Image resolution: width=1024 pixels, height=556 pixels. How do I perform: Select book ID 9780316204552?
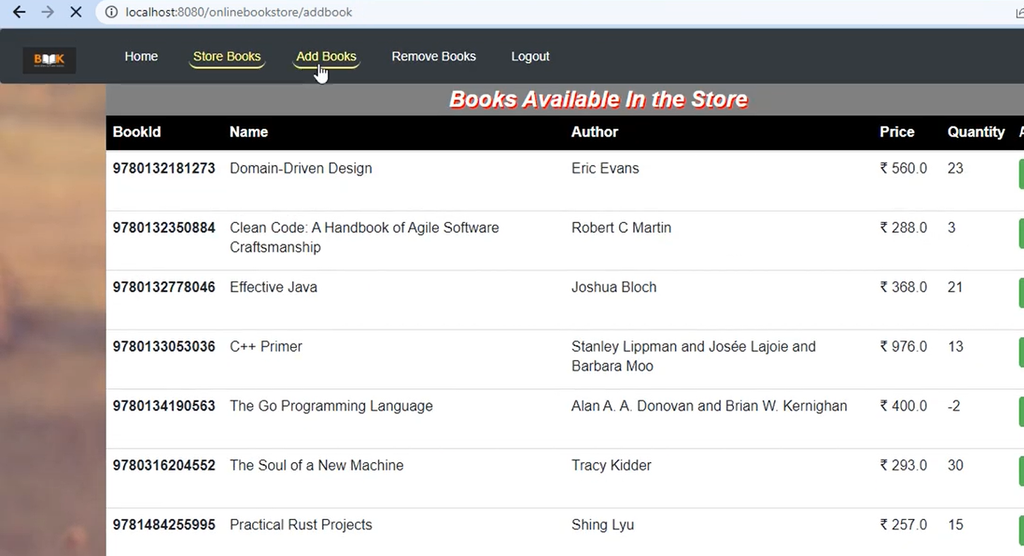click(164, 465)
